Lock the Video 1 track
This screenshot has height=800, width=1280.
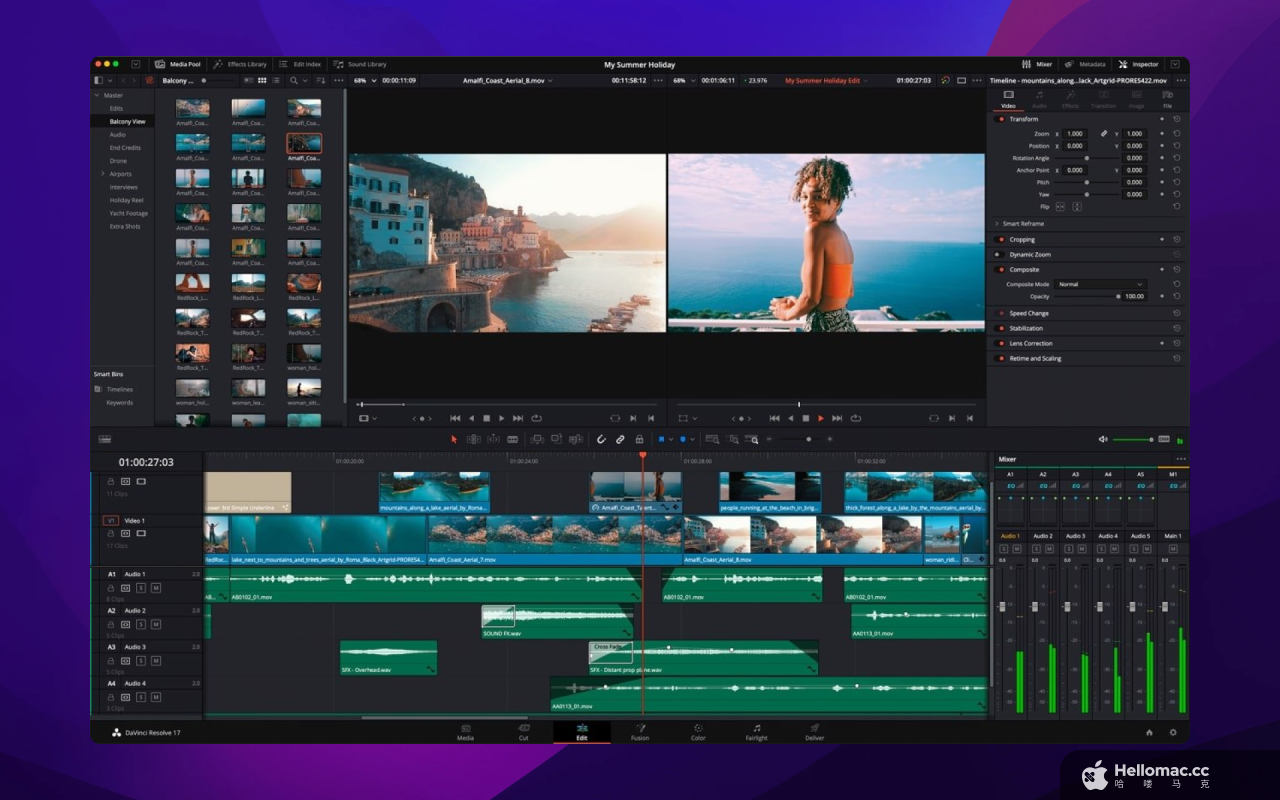[111, 534]
